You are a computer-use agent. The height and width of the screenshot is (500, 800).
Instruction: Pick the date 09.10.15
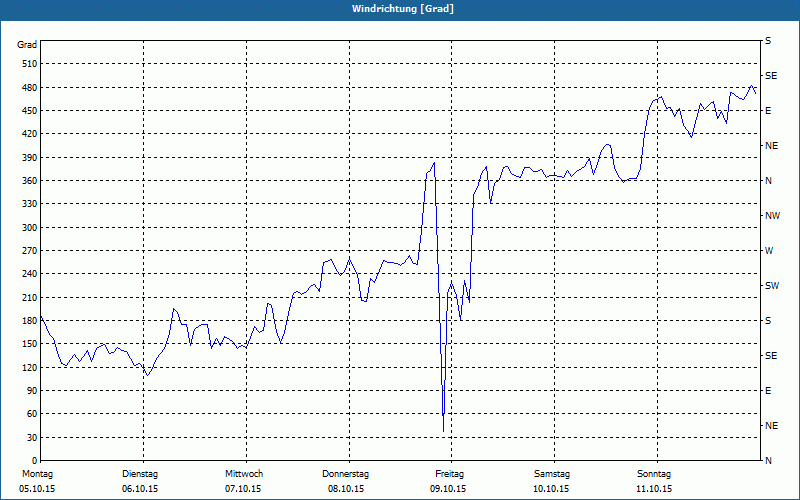coord(448,489)
